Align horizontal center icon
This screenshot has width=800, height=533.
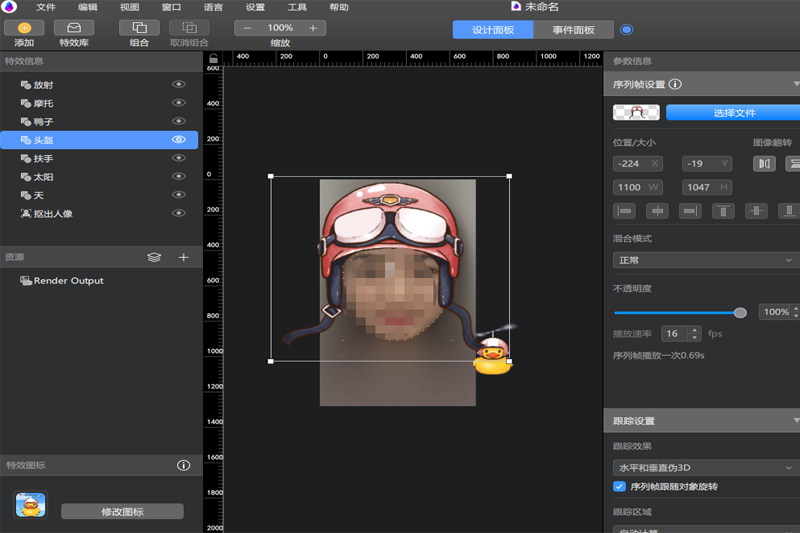(x=657, y=211)
